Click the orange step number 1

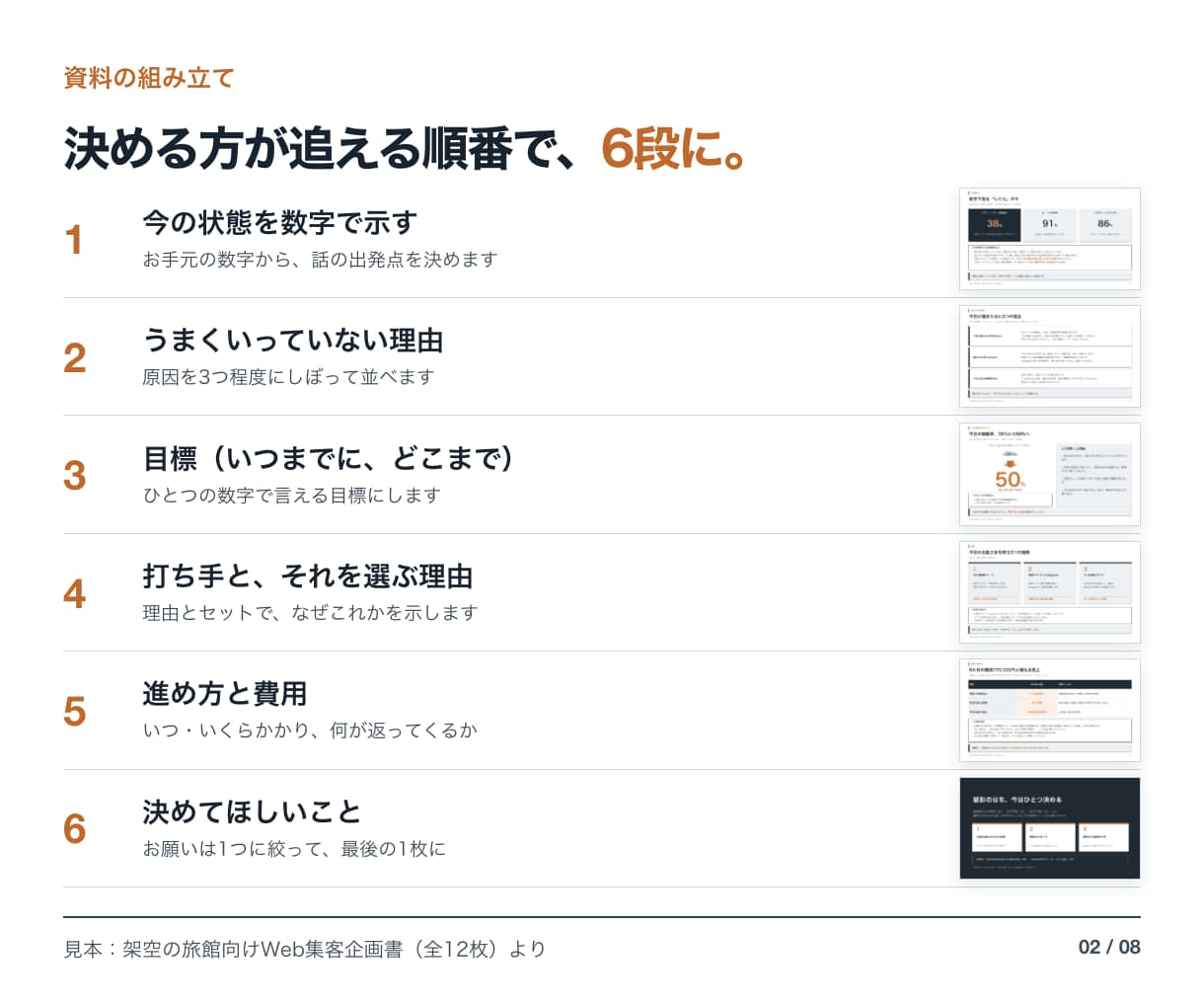(74, 240)
